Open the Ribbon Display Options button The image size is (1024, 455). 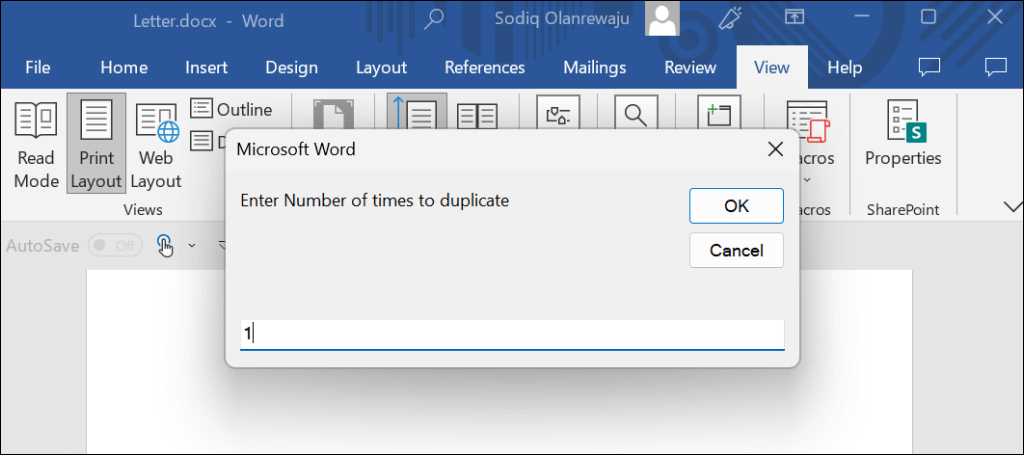794,18
